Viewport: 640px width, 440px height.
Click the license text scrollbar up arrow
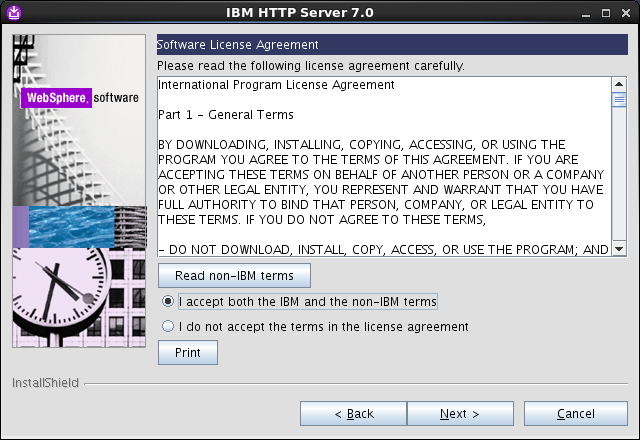click(x=619, y=84)
